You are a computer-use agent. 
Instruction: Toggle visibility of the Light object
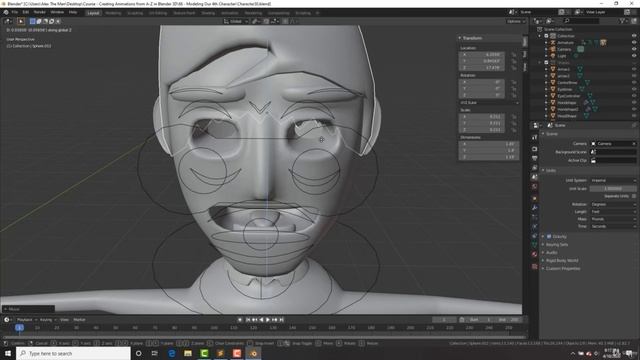(x=634, y=56)
